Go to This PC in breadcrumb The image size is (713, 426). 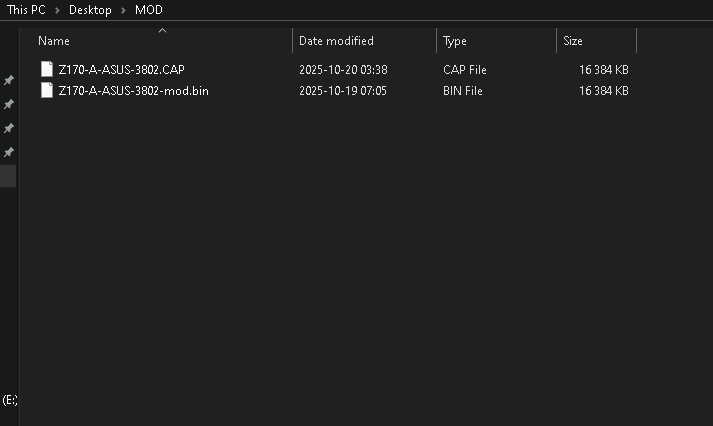point(26,10)
